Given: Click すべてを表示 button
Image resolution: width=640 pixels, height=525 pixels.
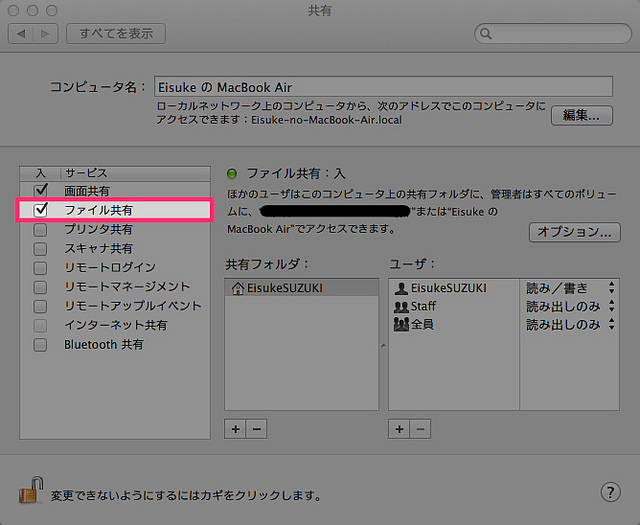Looking at the screenshot, I should click(116, 33).
